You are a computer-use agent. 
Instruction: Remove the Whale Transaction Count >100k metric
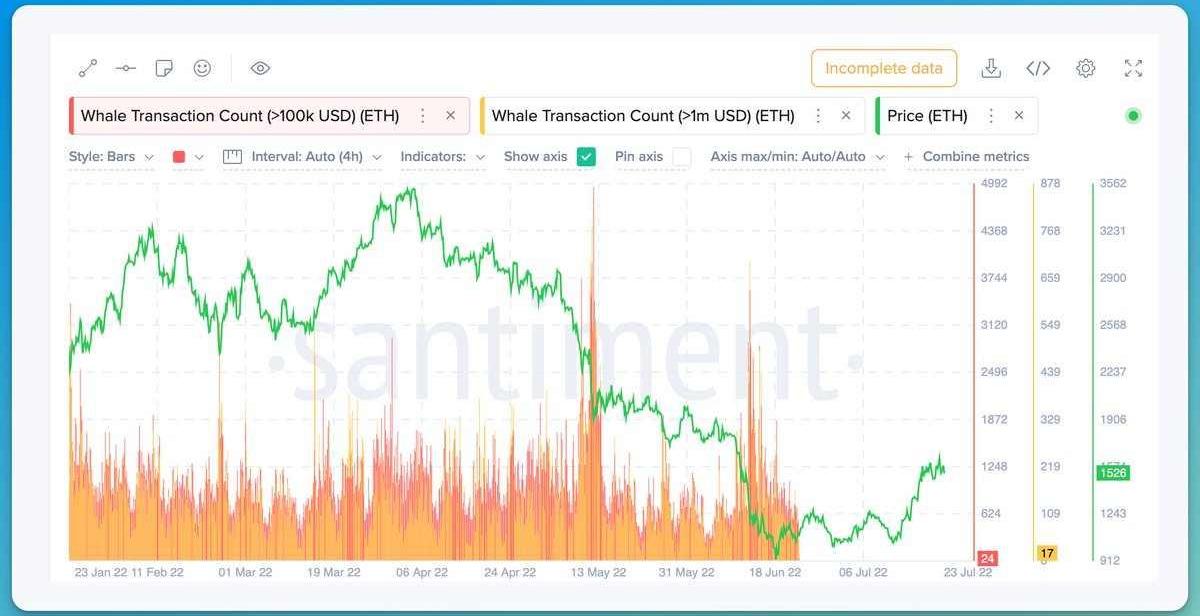[x=450, y=116]
